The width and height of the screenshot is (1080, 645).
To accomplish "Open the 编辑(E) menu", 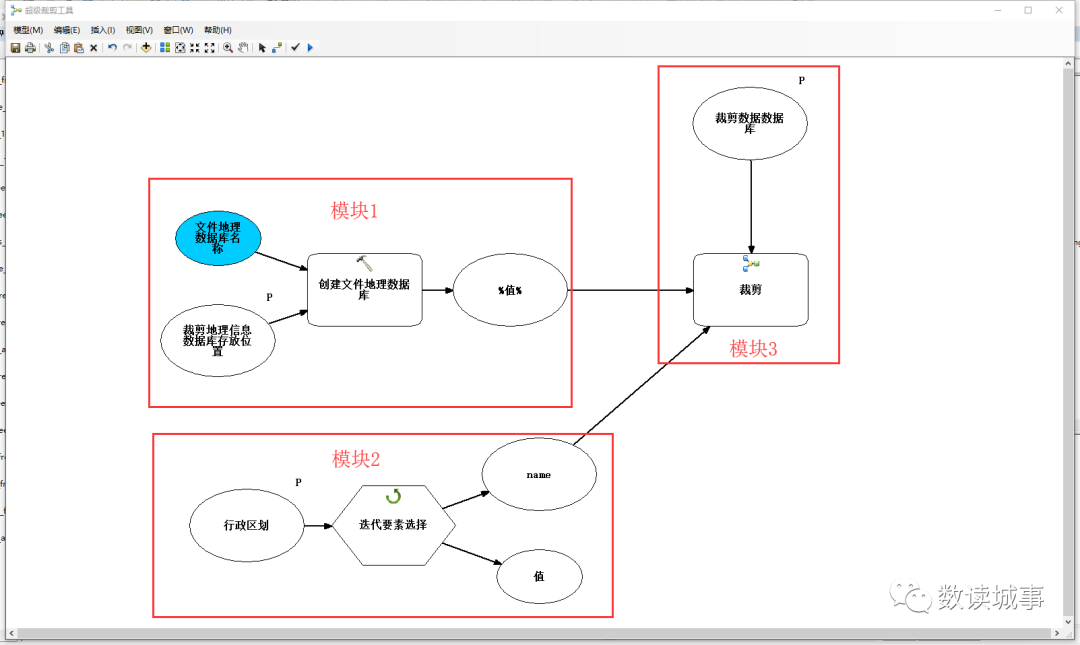I will (67, 30).
